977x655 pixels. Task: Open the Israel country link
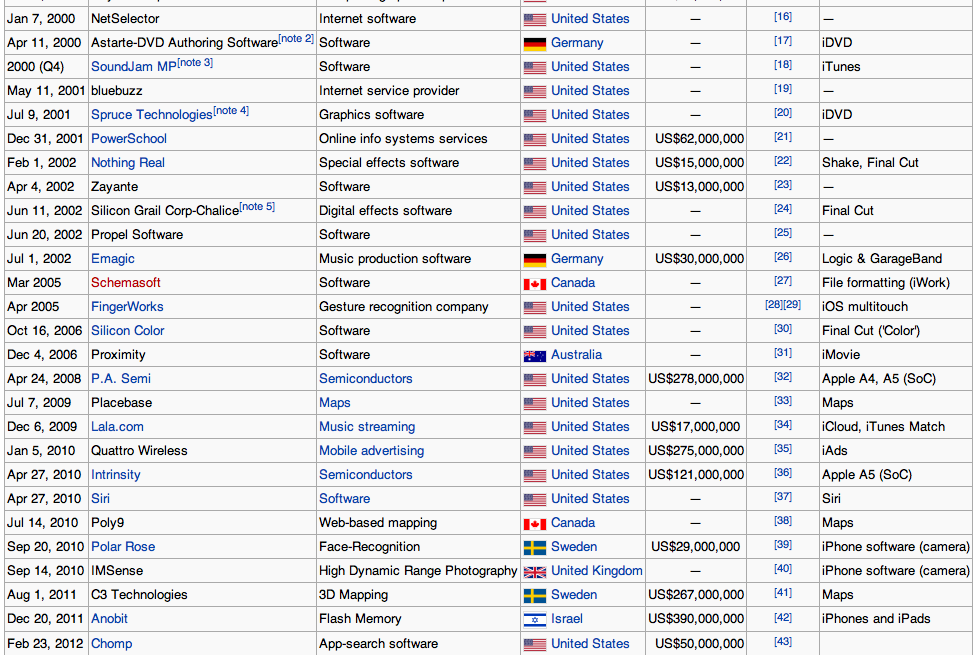pyautogui.click(x=567, y=618)
